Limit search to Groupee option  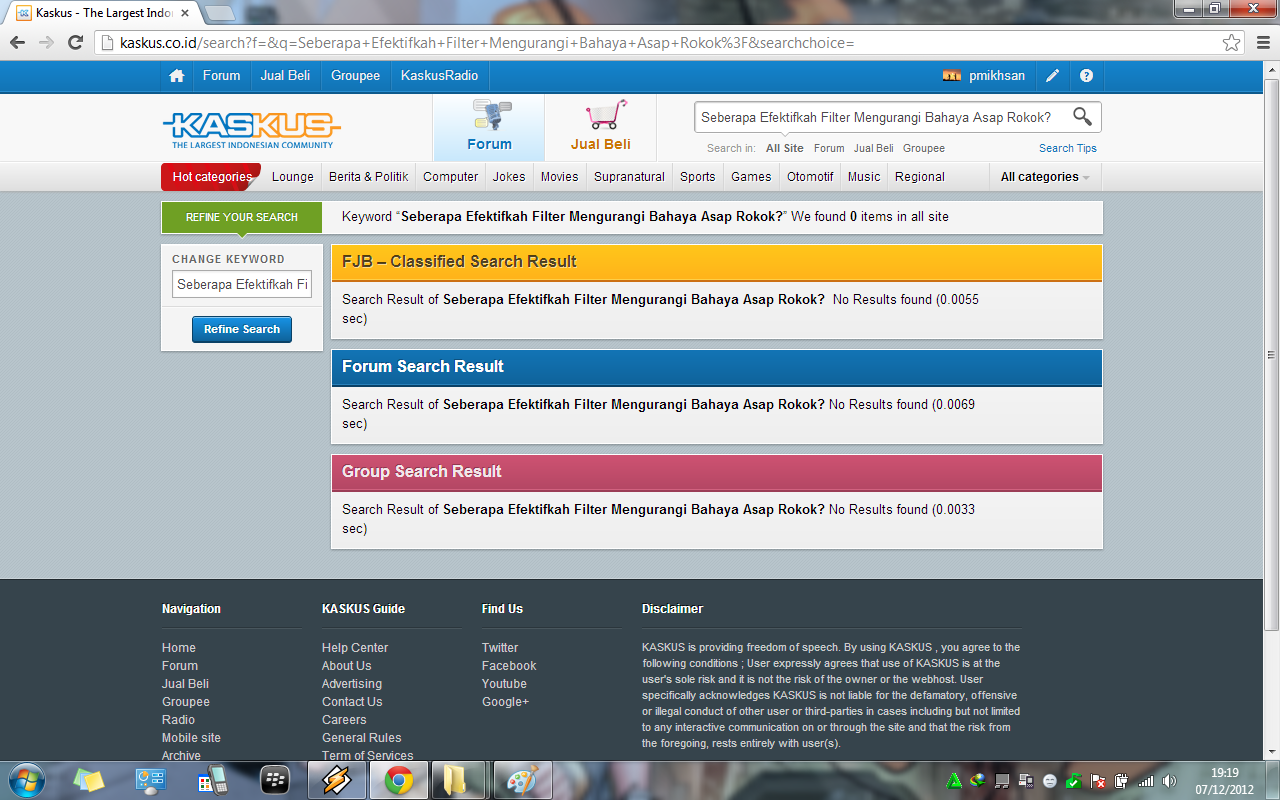924,148
